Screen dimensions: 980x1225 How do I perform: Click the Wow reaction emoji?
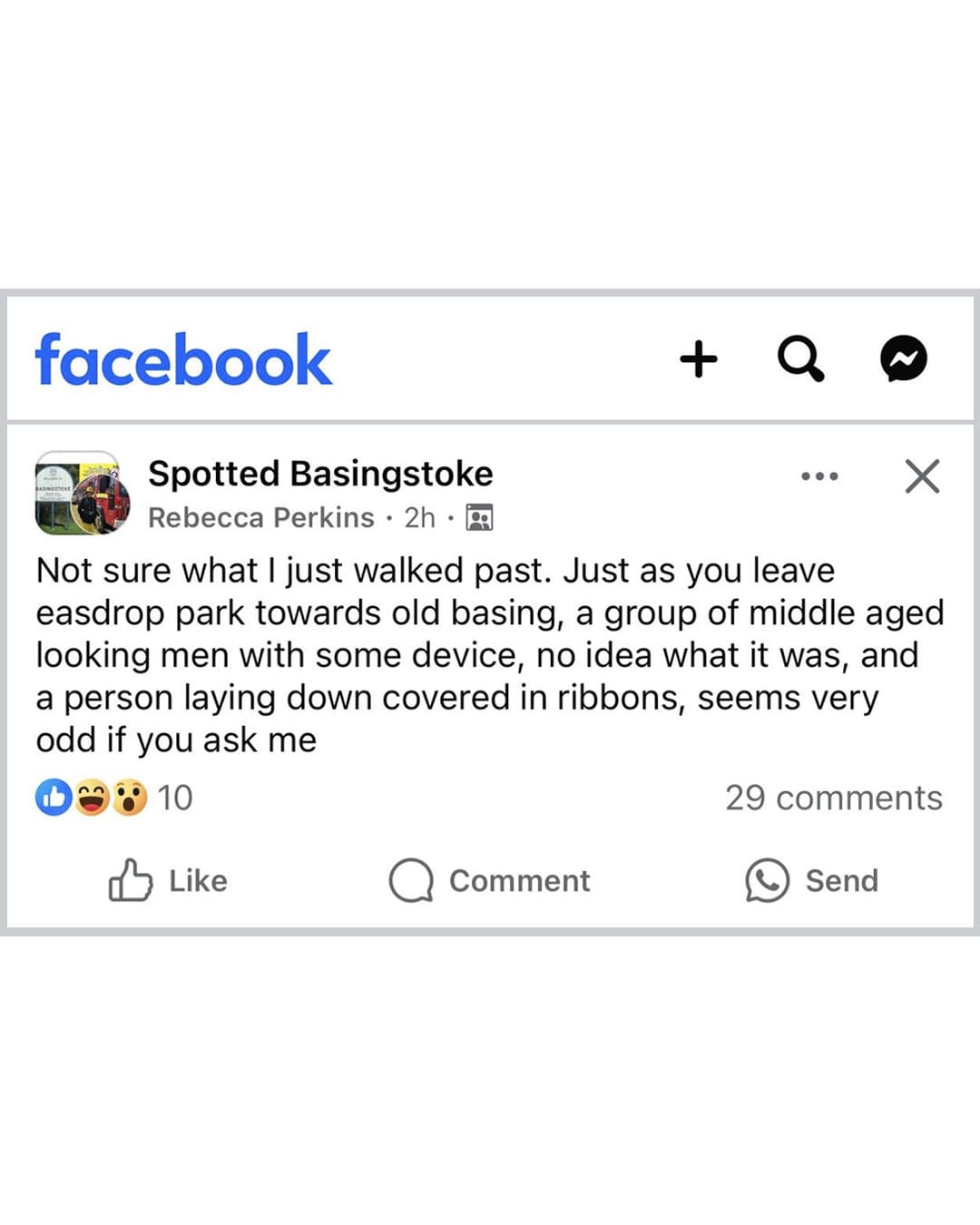[x=130, y=798]
